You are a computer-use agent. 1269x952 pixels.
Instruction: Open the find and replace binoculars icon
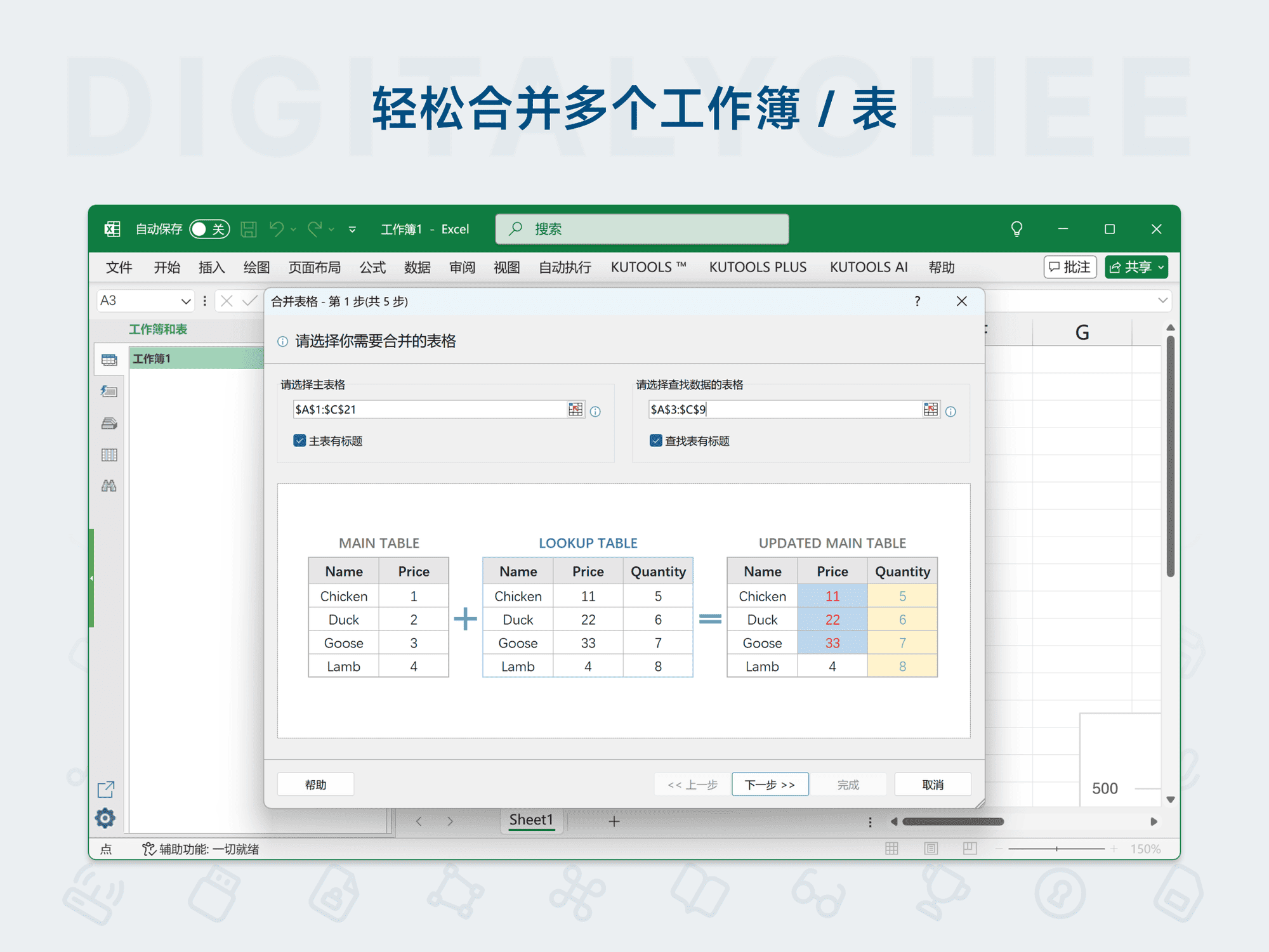point(109,486)
